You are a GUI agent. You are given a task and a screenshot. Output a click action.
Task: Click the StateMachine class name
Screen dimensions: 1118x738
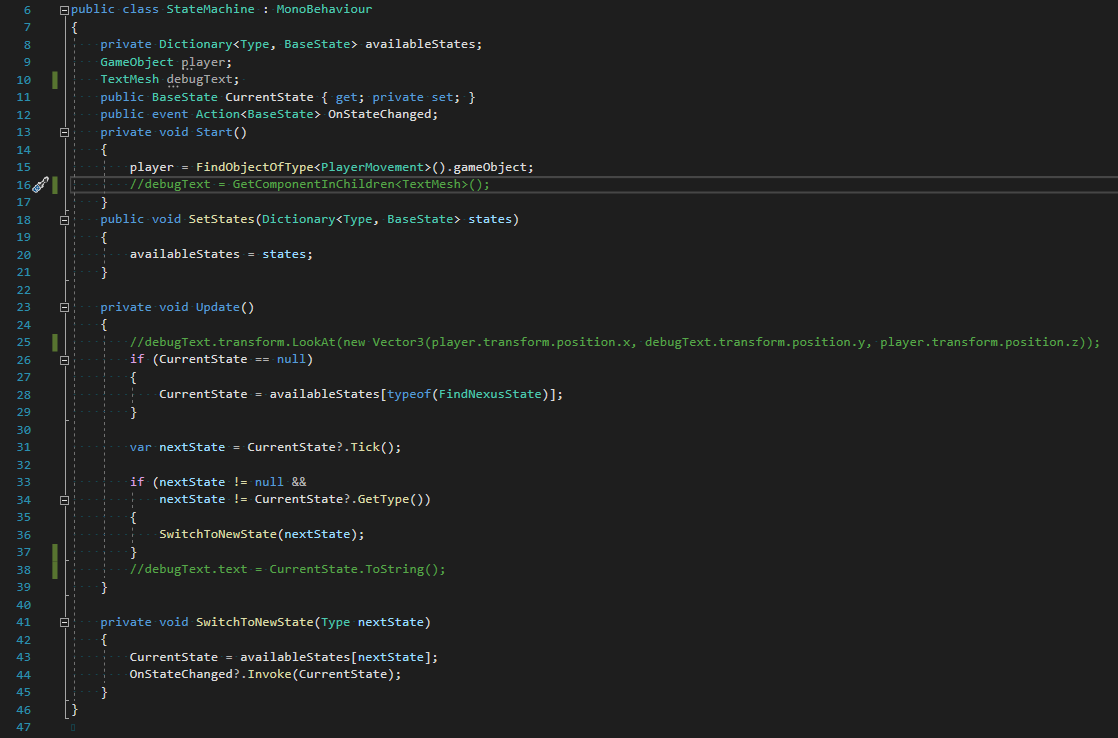click(x=210, y=9)
